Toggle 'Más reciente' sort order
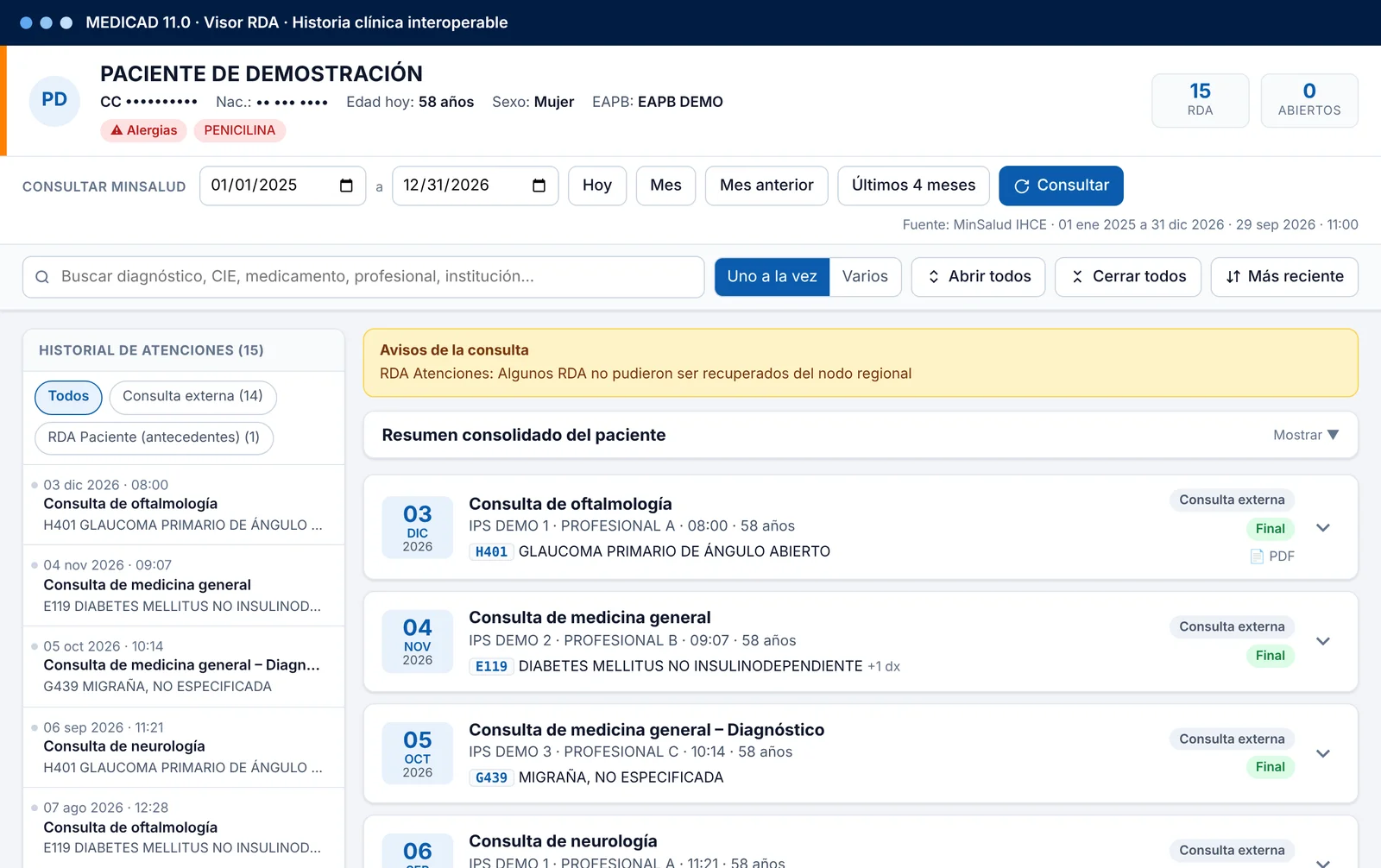1381x868 pixels. coord(1283,277)
